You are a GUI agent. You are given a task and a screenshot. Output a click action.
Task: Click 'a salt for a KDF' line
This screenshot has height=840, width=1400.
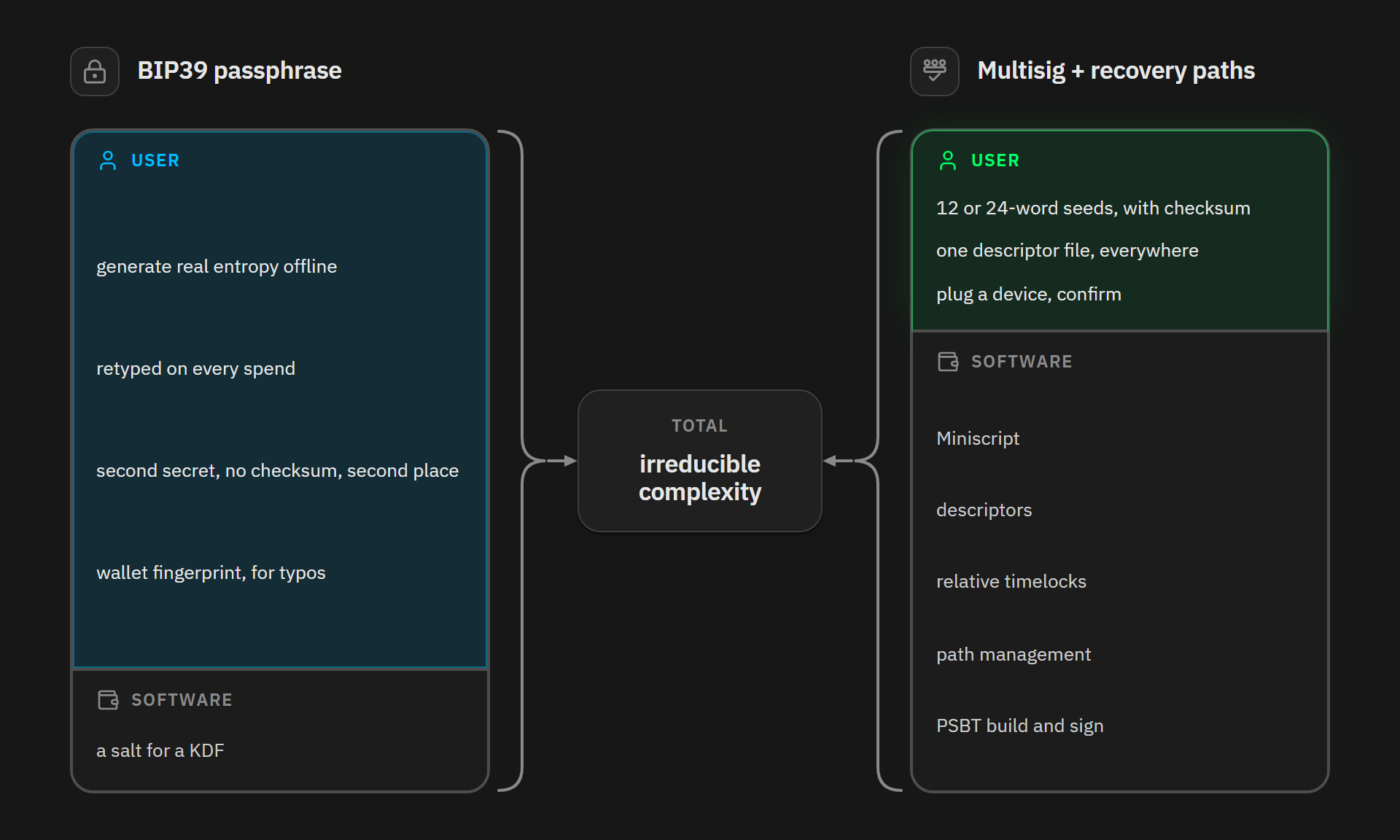tap(160, 751)
